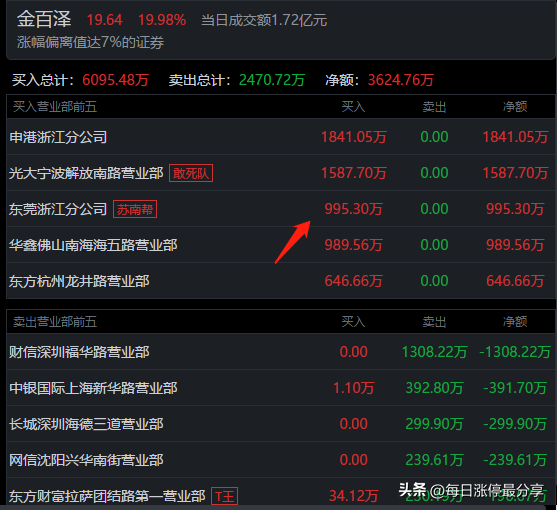557x510 pixels.
Task: Click 财信深圳 sell amount 1308.22万
Action: click(434, 352)
